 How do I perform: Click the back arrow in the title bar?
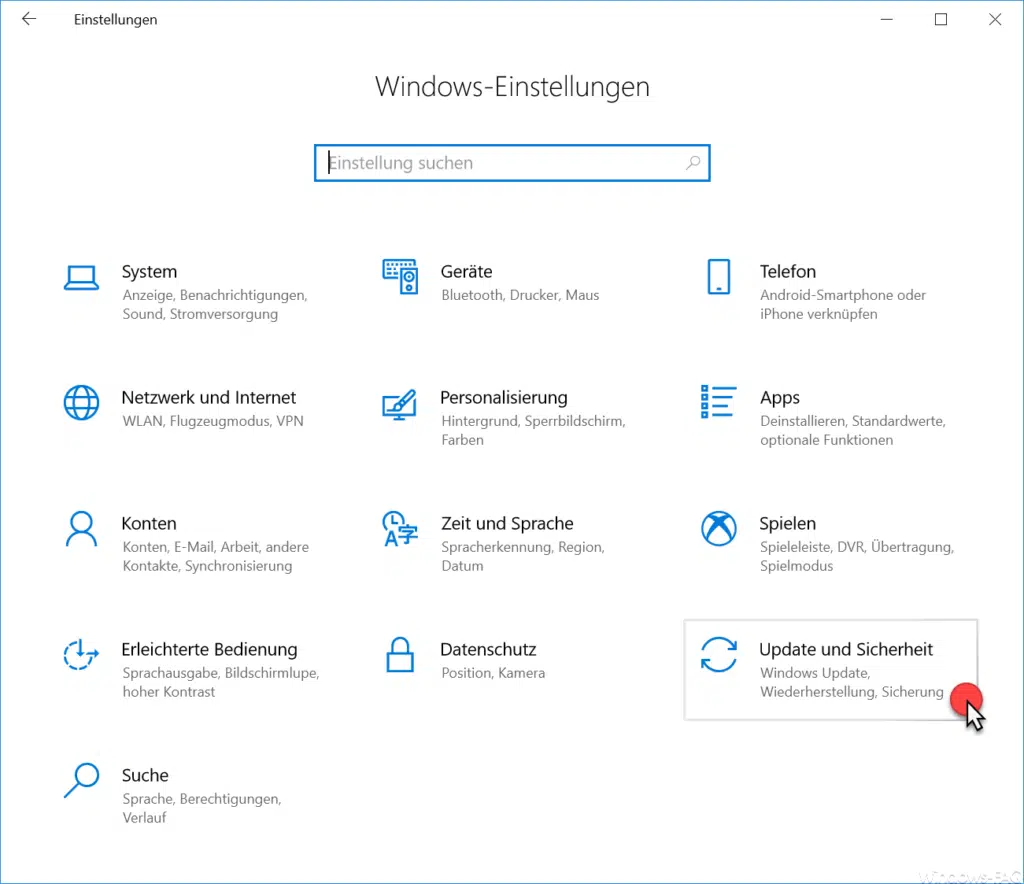[x=28, y=18]
